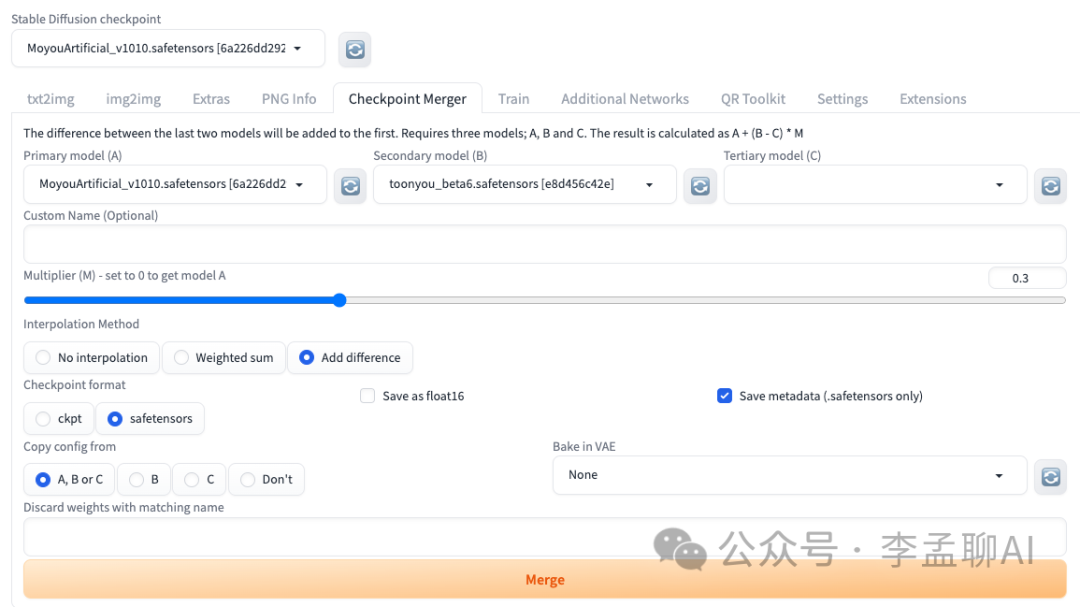1080x607 pixels.
Task: Refresh the Secondary model (B) list
Action: [700, 186]
